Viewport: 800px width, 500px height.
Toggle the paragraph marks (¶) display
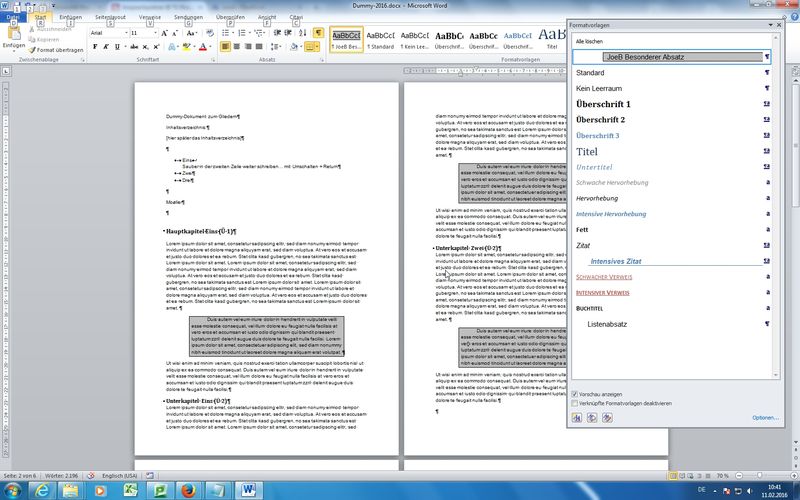click(x=316, y=32)
